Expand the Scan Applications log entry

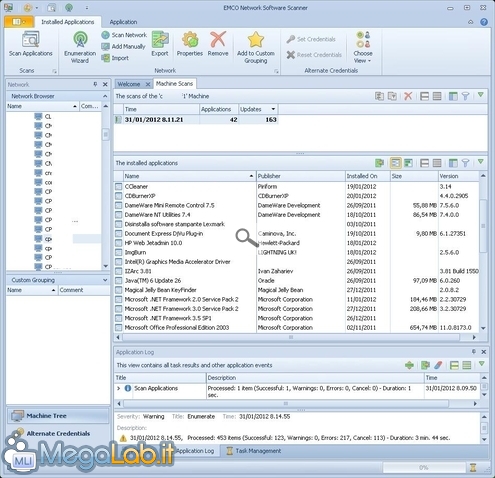tap(119, 388)
